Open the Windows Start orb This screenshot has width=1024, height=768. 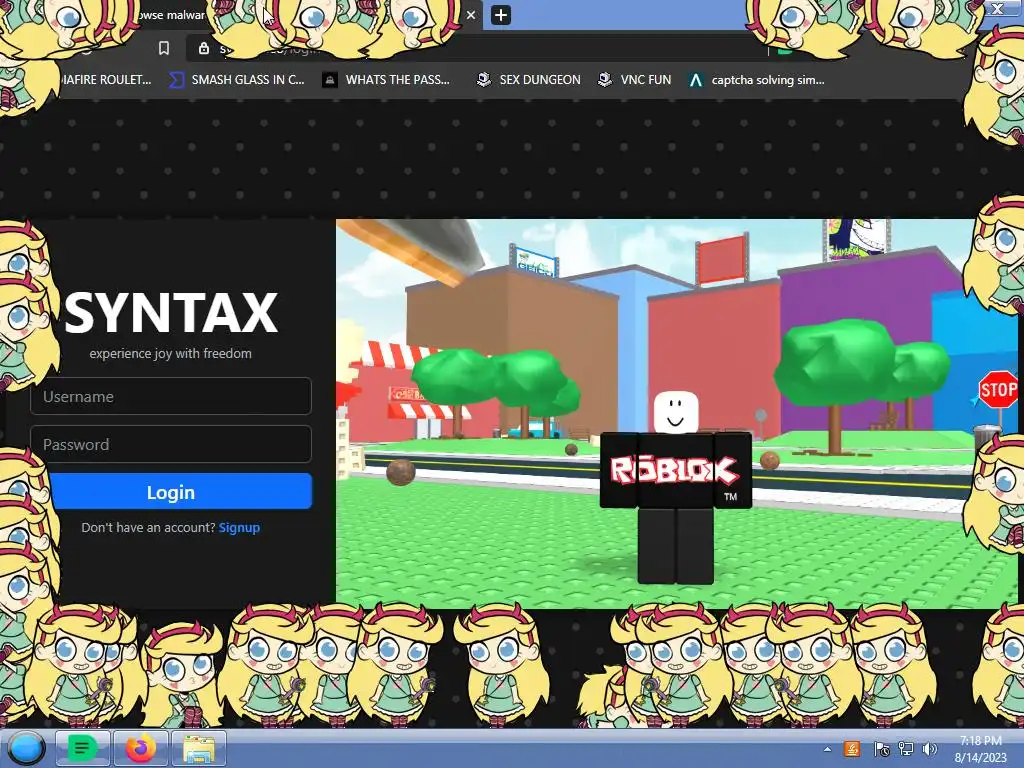27,748
